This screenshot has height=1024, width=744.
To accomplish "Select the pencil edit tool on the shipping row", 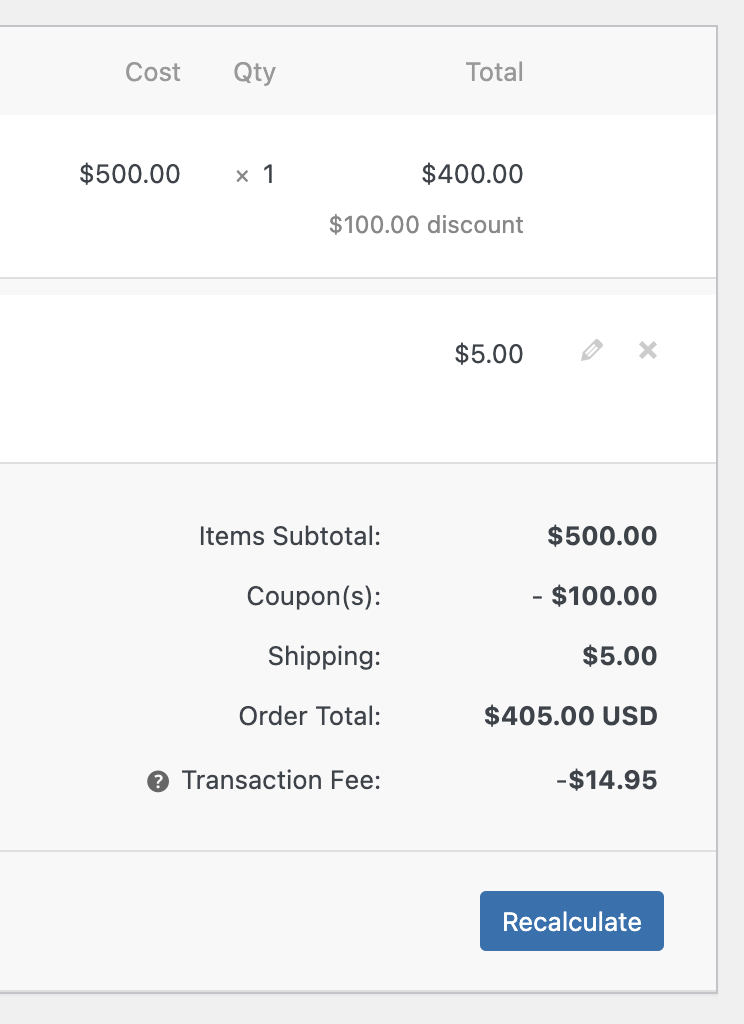I will click(x=591, y=350).
